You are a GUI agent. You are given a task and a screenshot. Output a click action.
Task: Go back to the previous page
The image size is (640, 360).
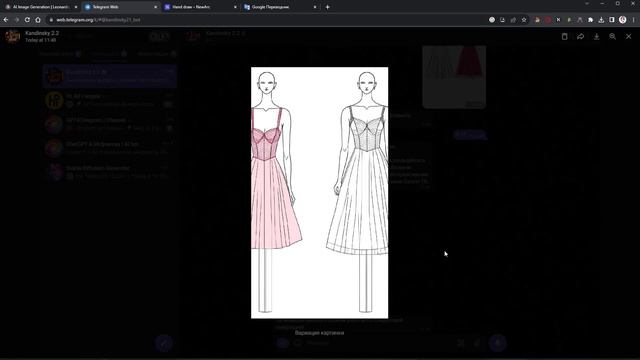coord(6,20)
